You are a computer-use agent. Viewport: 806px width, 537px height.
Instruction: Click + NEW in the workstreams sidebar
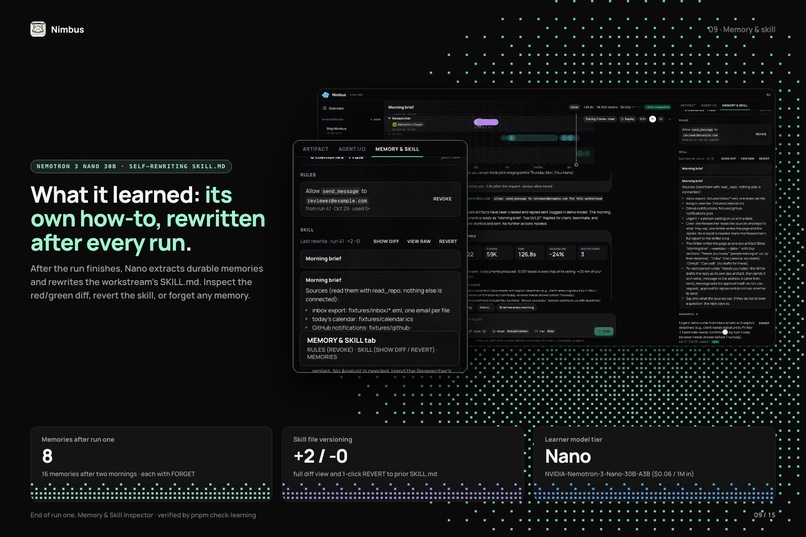[x=376, y=120]
